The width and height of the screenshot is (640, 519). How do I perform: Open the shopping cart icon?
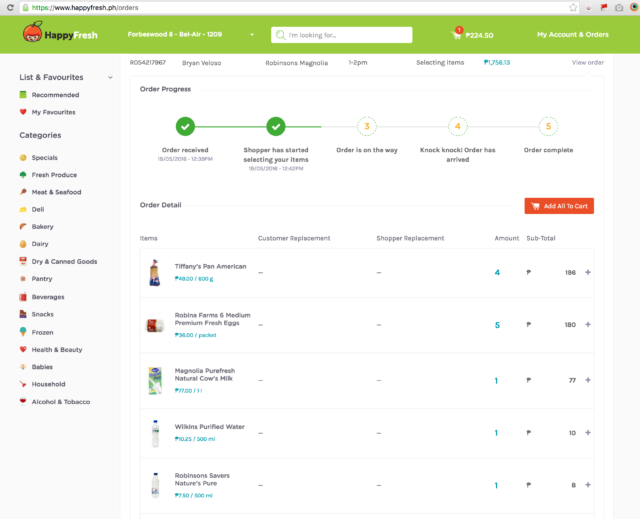coord(457,34)
